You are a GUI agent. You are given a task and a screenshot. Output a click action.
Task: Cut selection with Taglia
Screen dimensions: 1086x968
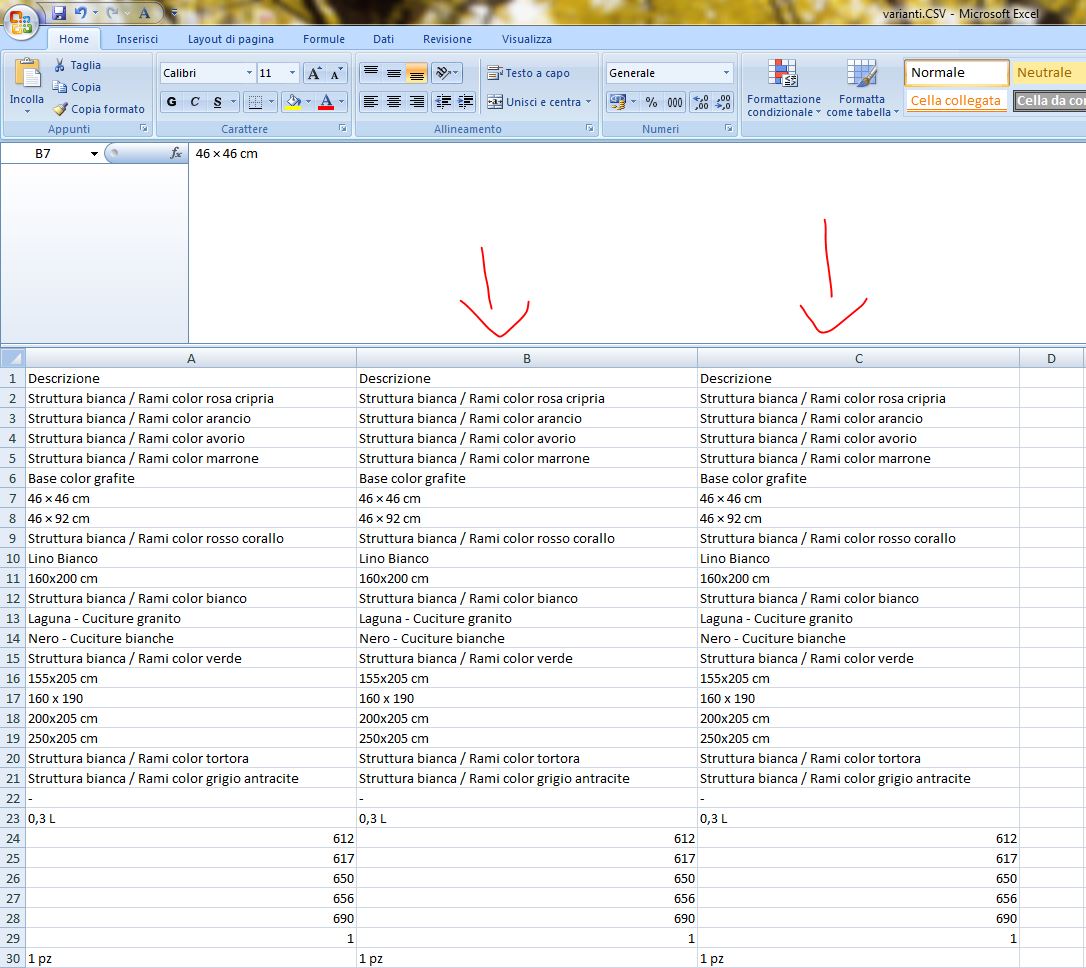pyautogui.click(x=77, y=65)
